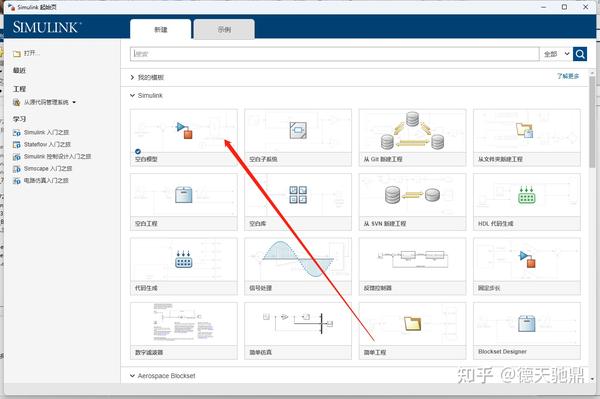
Task: Expand the 从源代码管理系统 dropdown
Action: [45, 102]
